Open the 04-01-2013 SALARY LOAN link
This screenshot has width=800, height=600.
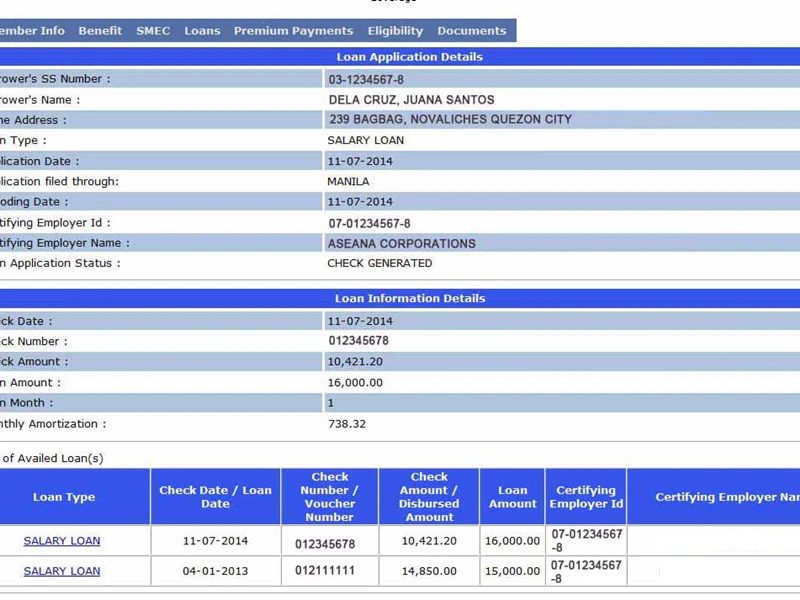click(62, 571)
